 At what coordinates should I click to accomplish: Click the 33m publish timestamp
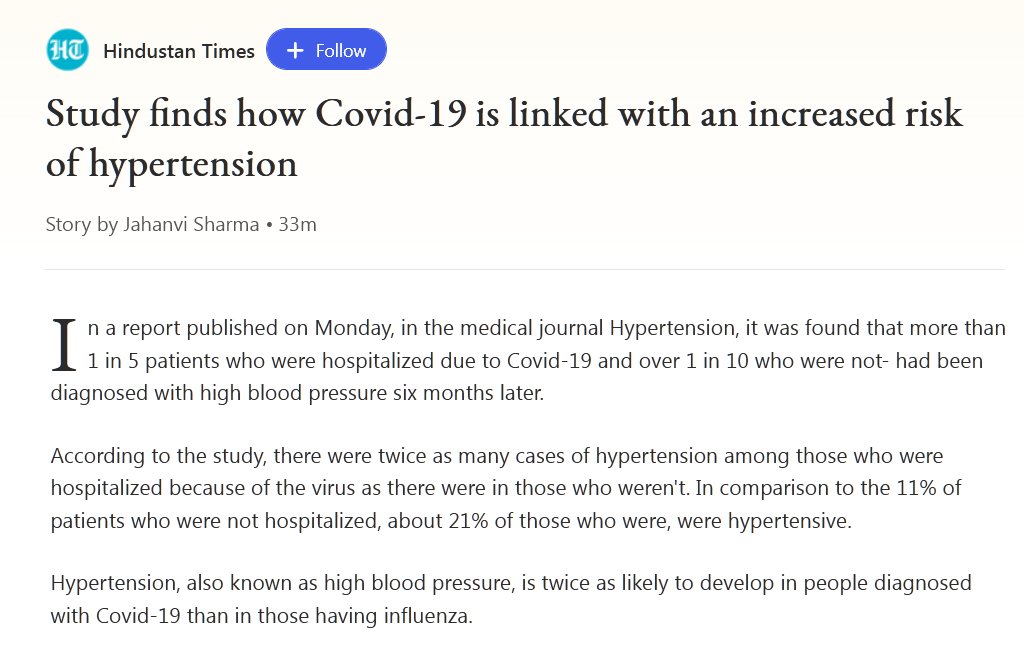point(298,225)
